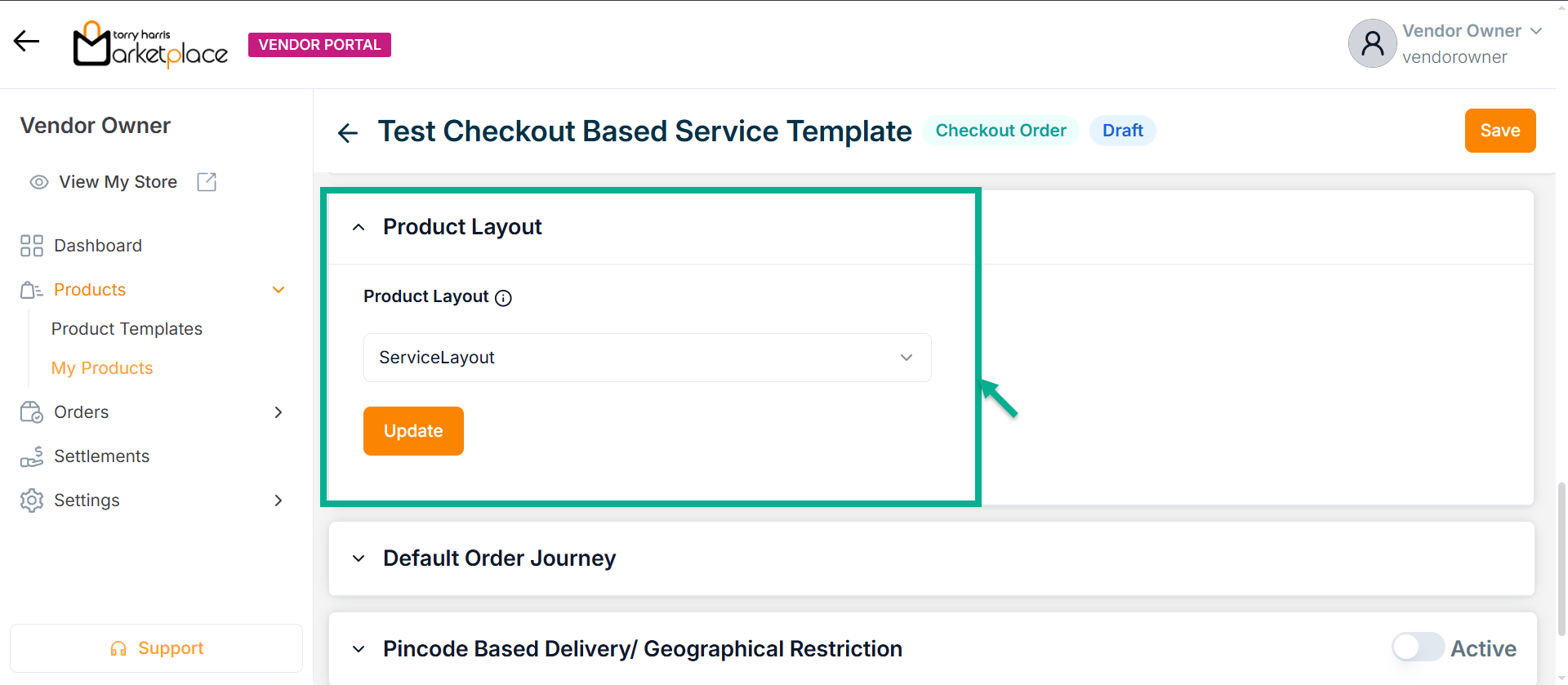
Task: Click the browser-style back arrow at top left
Action: click(x=26, y=41)
